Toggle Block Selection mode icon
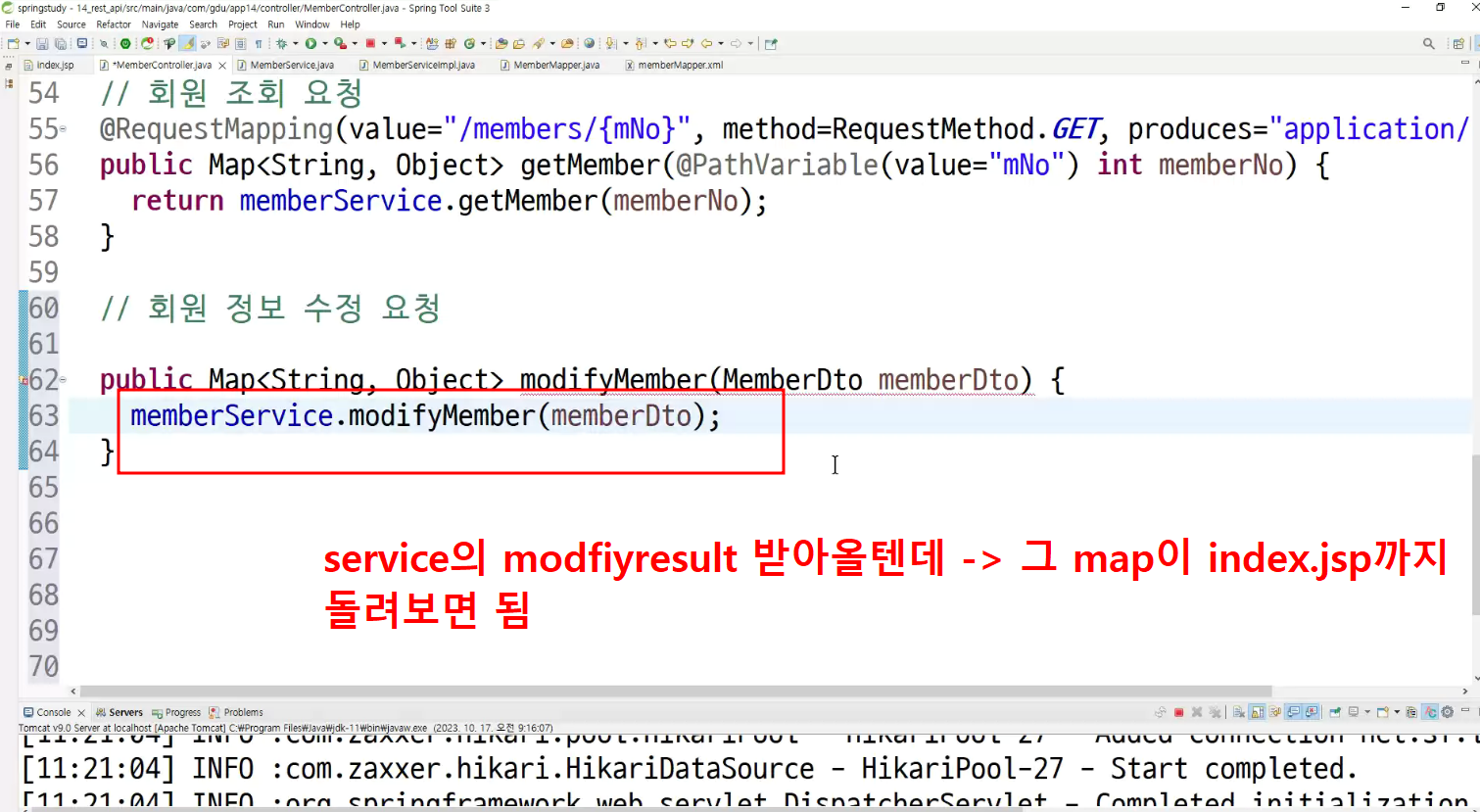The height and width of the screenshot is (812, 1480). [240, 43]
